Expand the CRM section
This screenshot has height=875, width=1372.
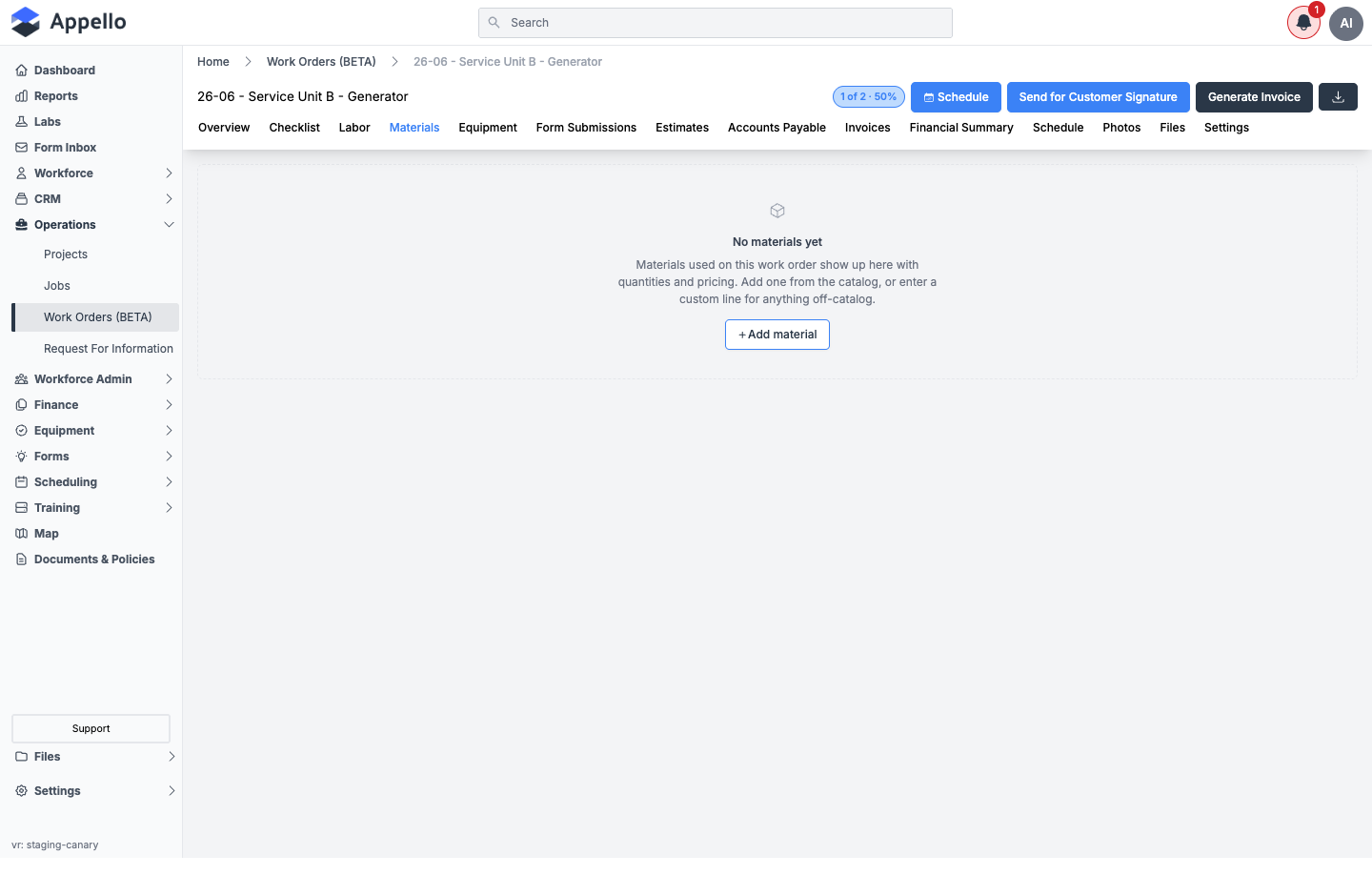[x=95, y=199]
